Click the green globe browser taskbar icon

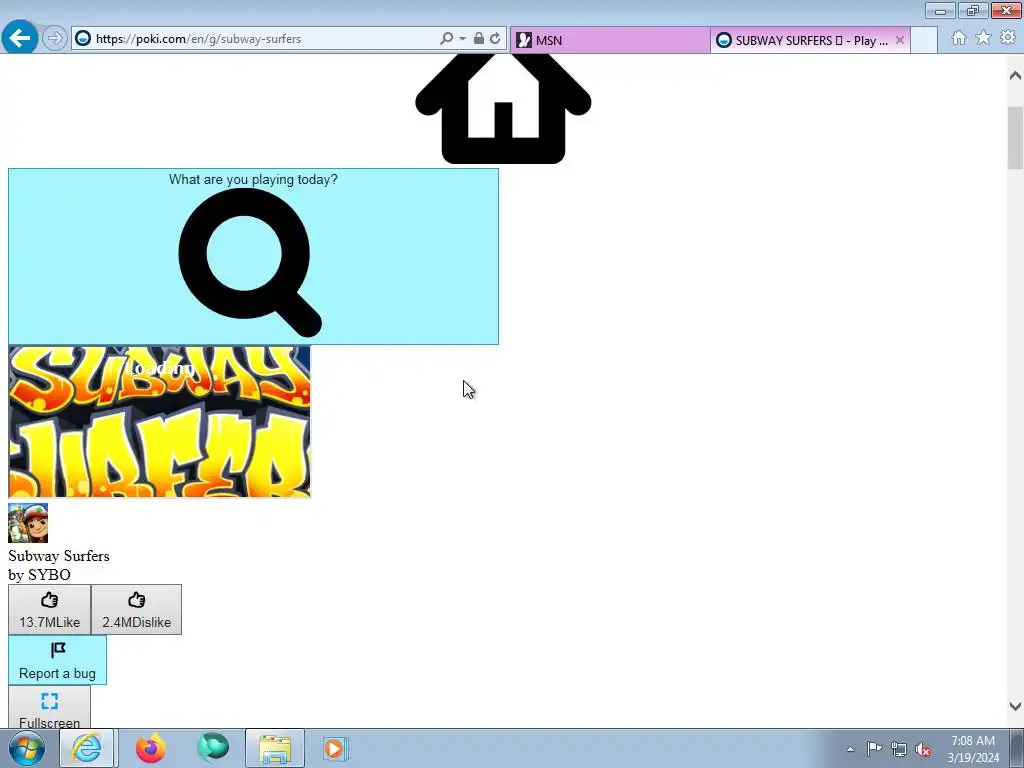point(213,748)
